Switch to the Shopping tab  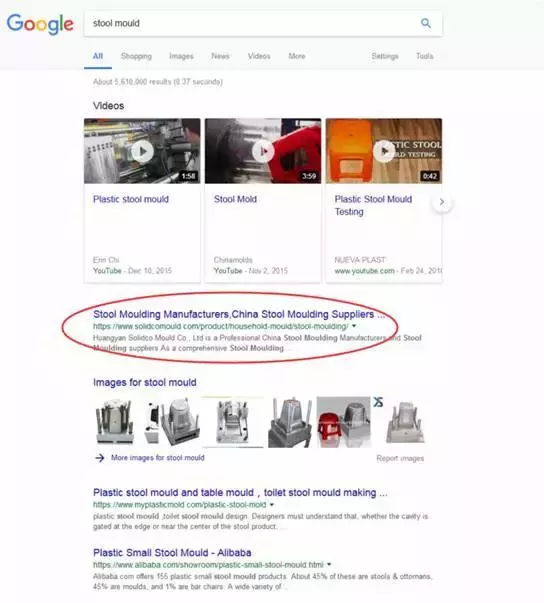click(x=136, y=56)
